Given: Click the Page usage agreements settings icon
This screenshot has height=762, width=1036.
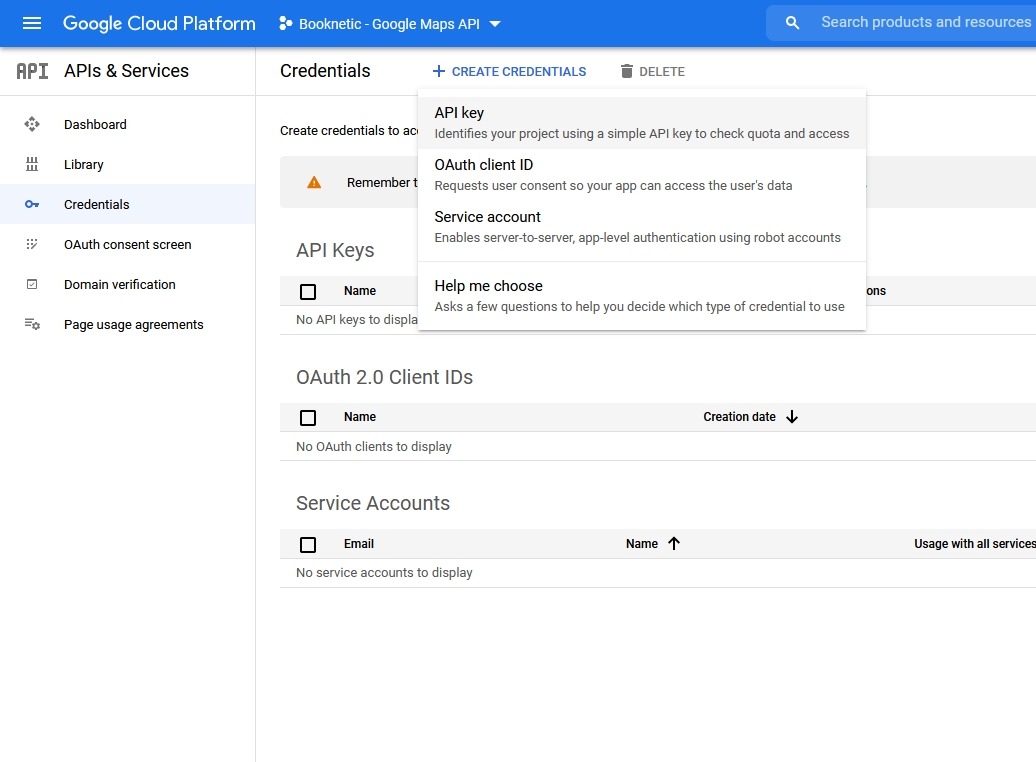Looking at the screenshot, I should tap(32, 324).
